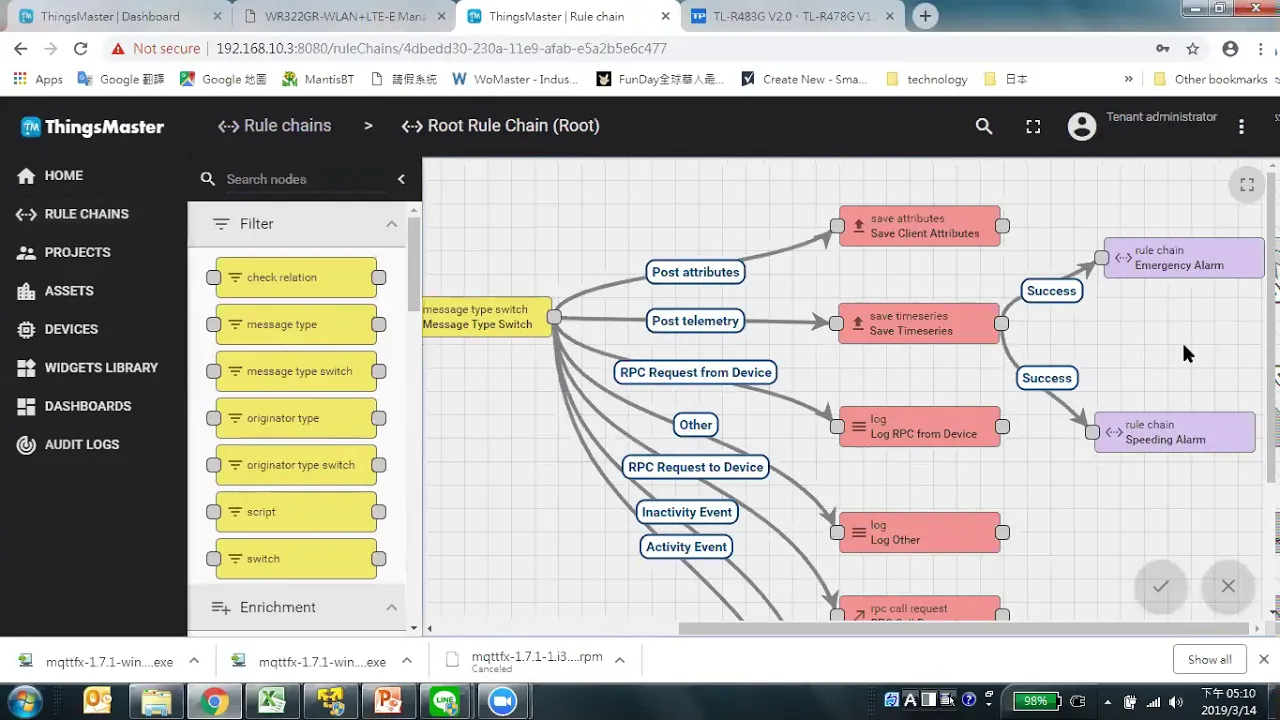Select Emergency Alarm rule chain node
This screenshot has width=1280, height=720.
tap(1184, 258)
